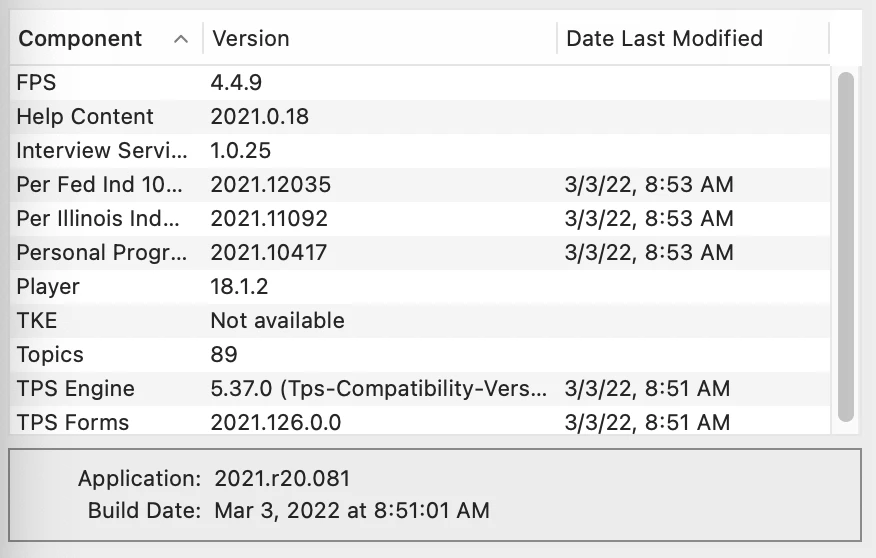Sort by Date Last Modified header
The width and height of the screenshot is (876, 558).
(x=693, y=39)
